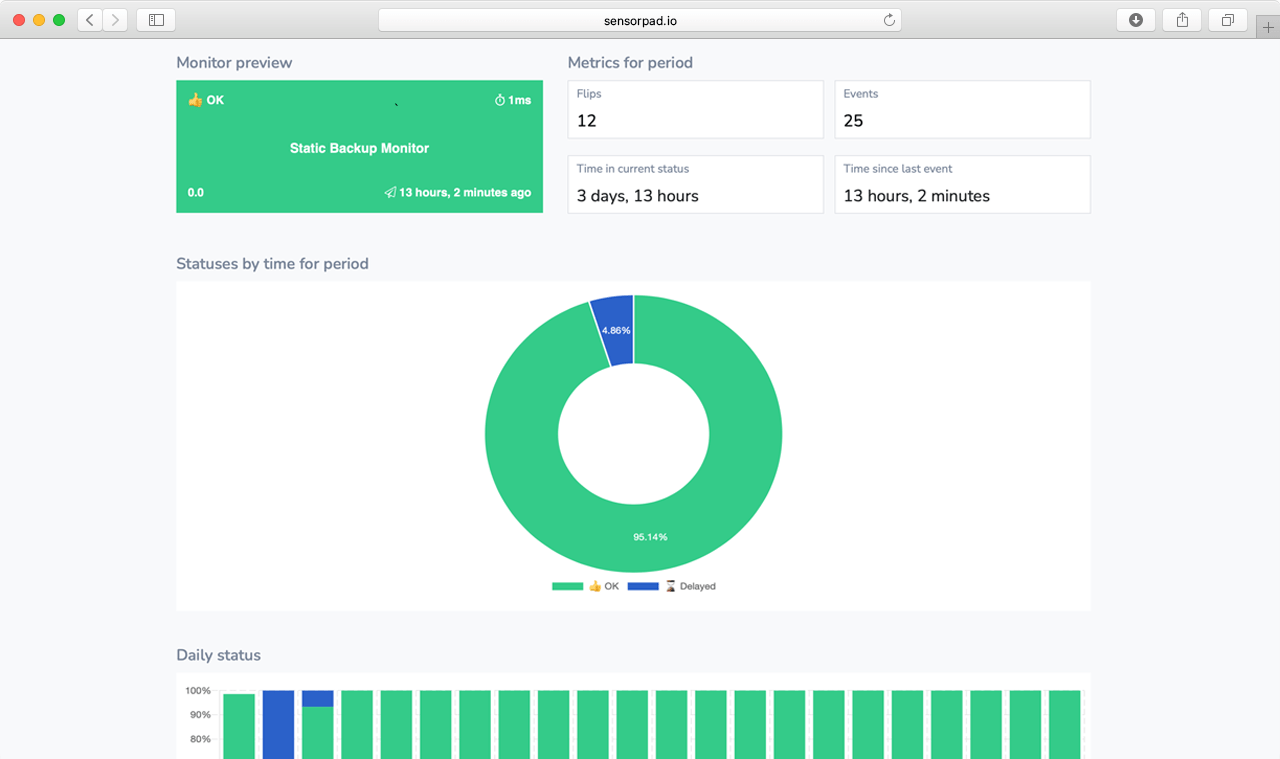Click the Time since last event card
1280x759 pixels.
[x=962, y=184]
